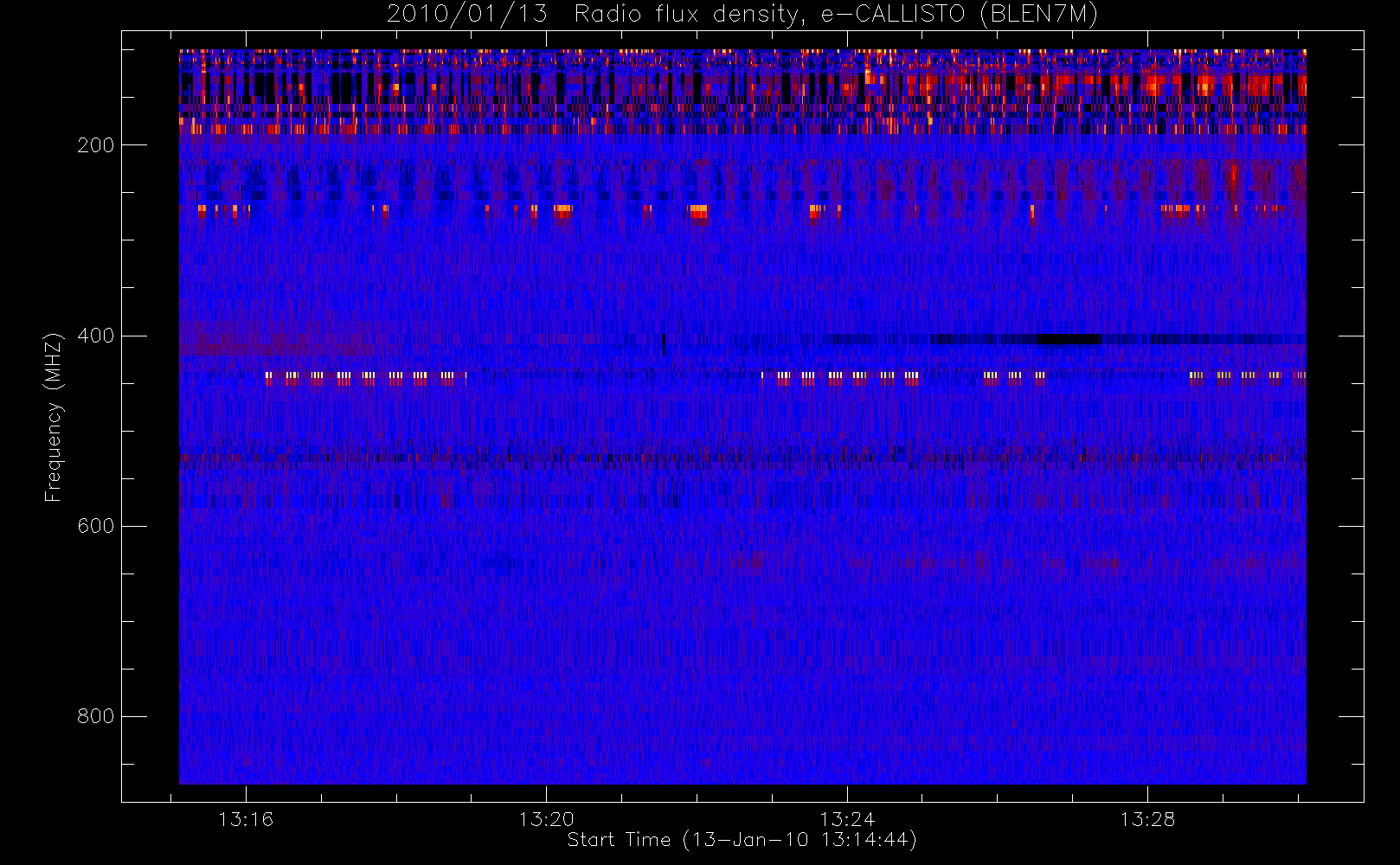Click the 600 MHz frequency tick label
The width and height of the screenshot is (1400, 865).
95,526
